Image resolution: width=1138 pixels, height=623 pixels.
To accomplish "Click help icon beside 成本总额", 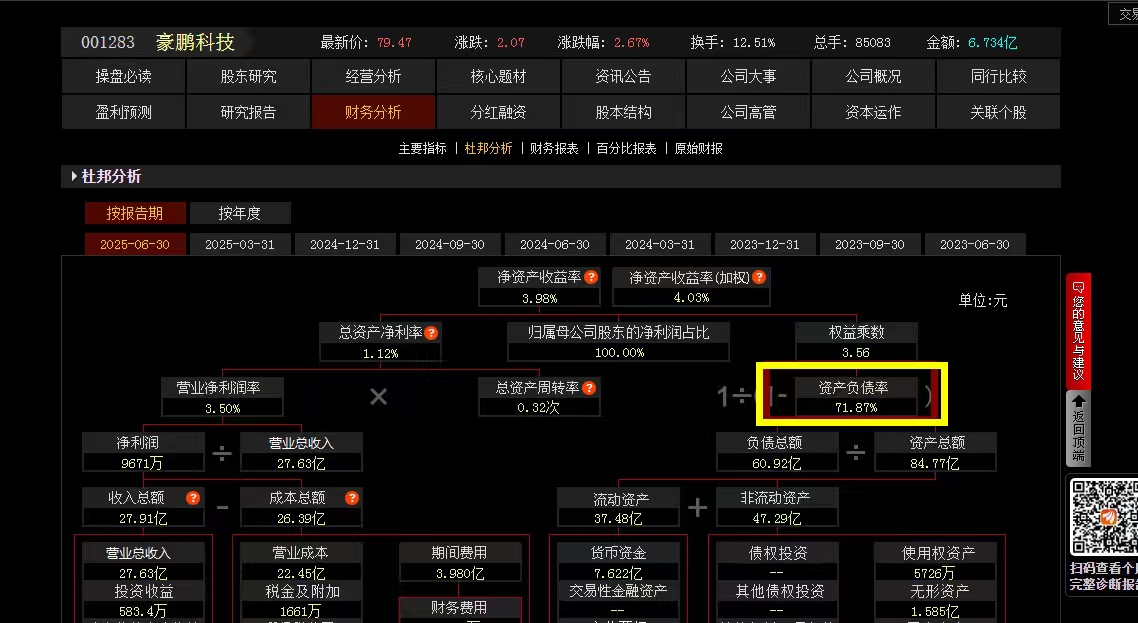I will coord(352,498).
